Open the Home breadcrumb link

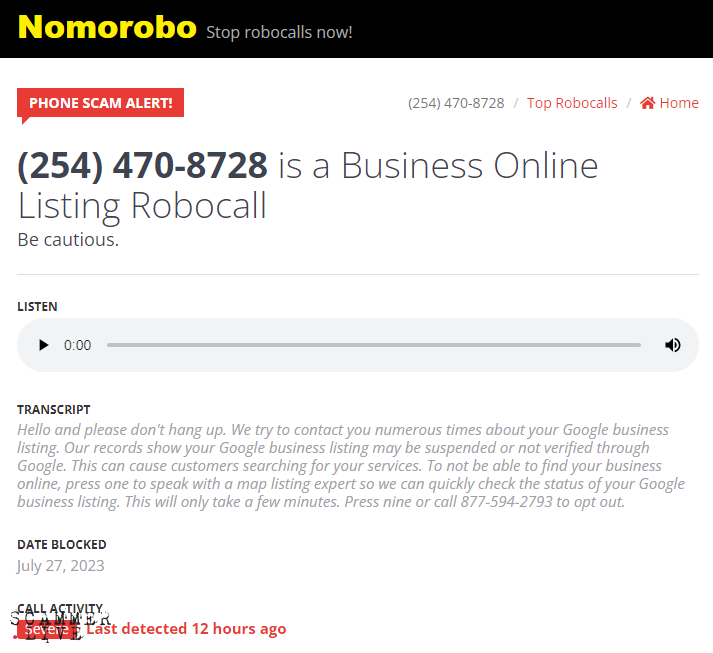click(x=678, y=103)
